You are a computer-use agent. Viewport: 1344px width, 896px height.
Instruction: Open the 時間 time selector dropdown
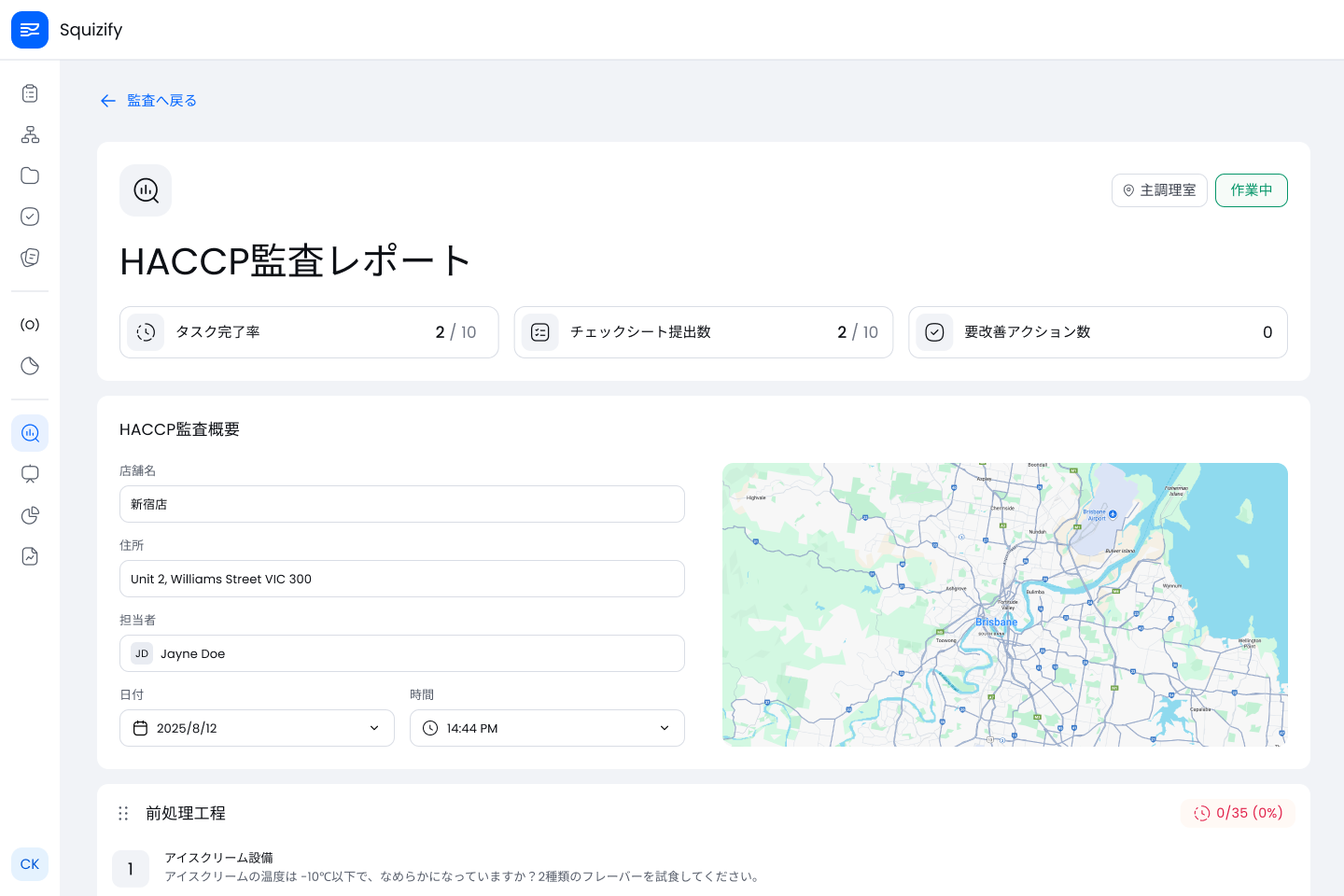pos(547,728)
